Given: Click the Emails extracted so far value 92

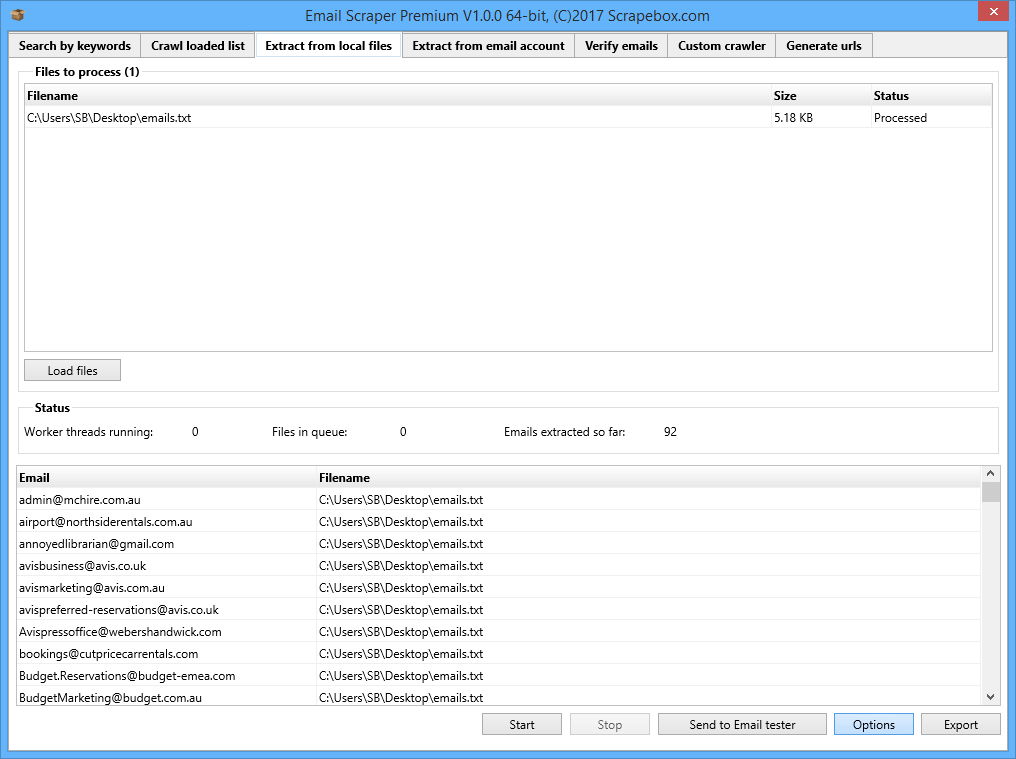Looking at the screenshot, I should pos(670,432).
